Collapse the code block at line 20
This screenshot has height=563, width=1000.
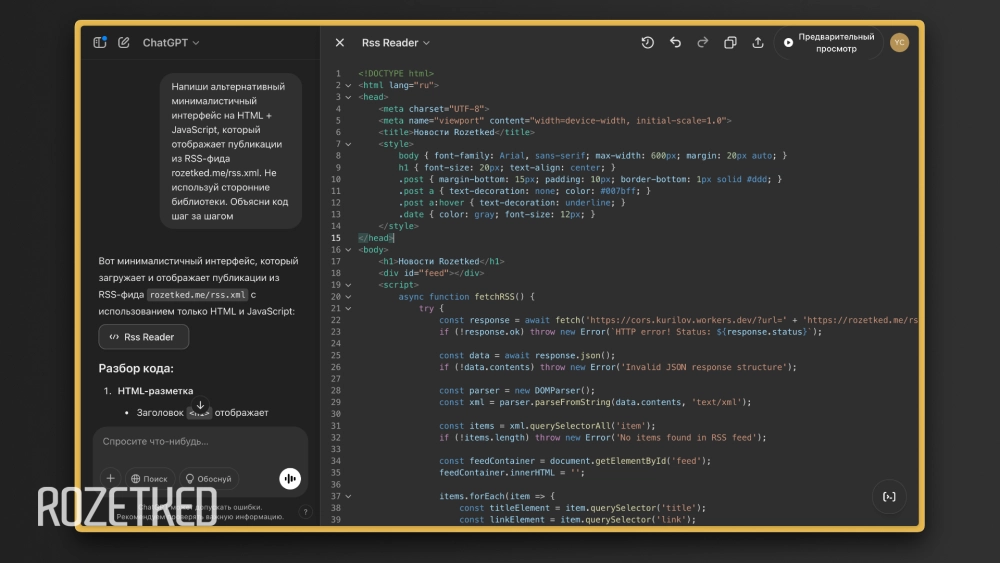point(348,297)
